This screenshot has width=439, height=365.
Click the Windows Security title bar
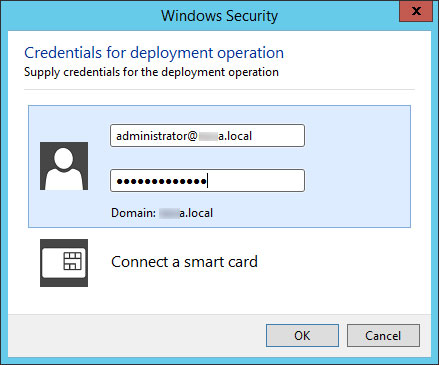[x=219, y=16]
